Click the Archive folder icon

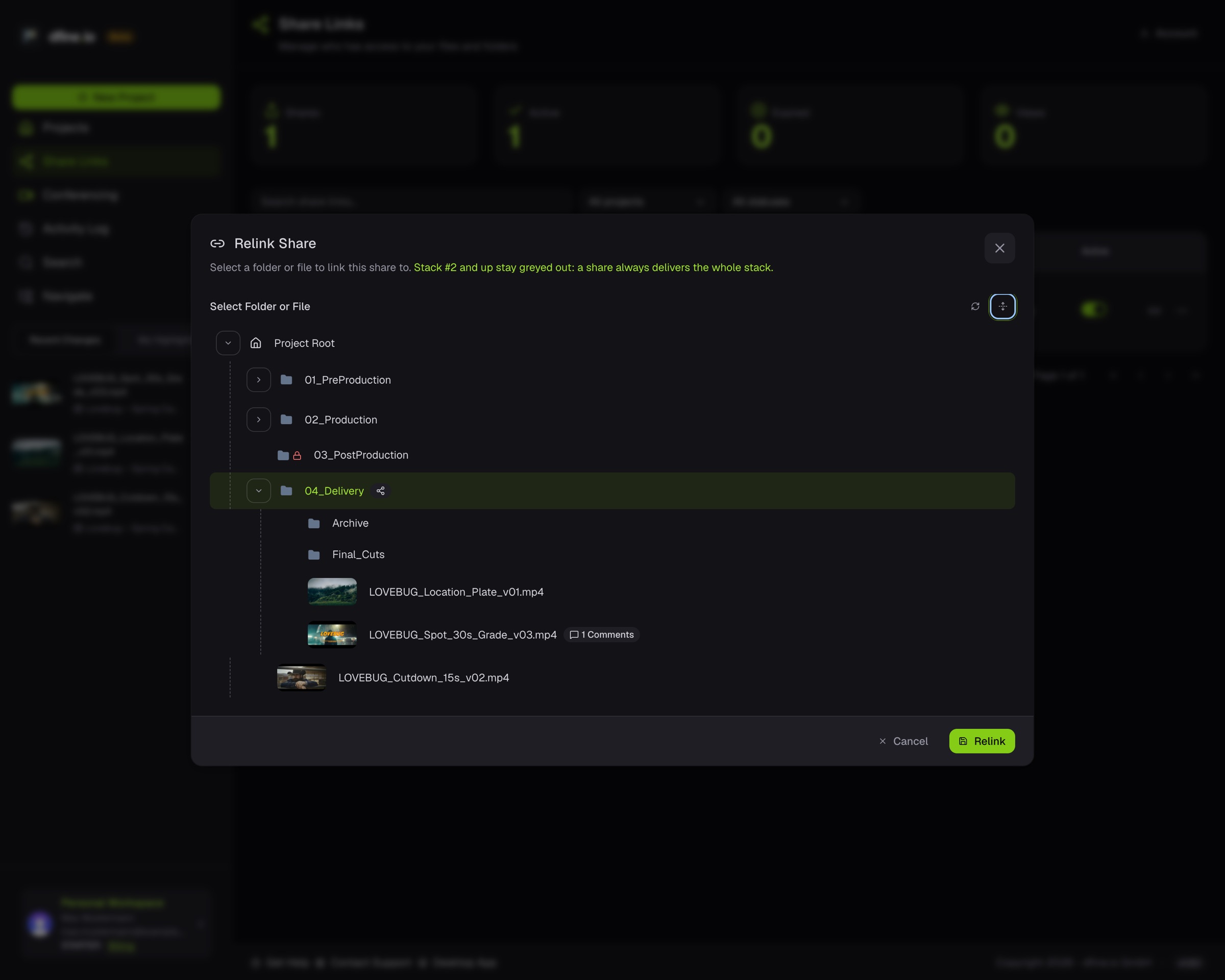coord(313,523)
